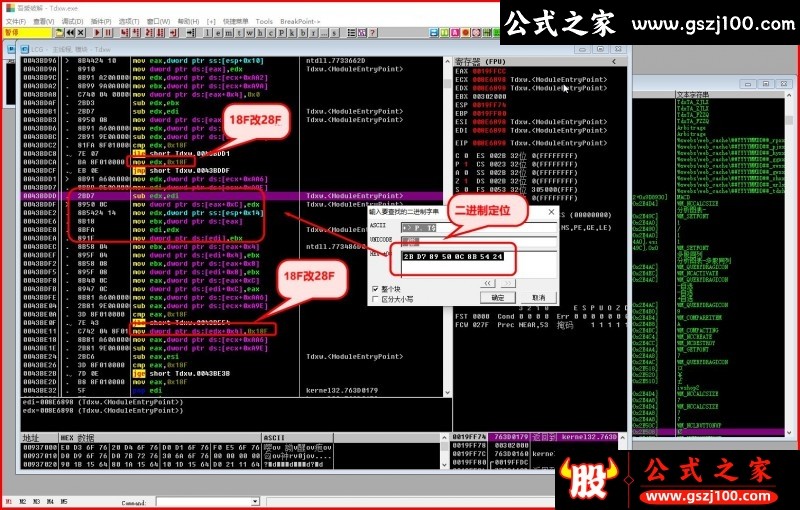The image size is (800, 510).
Task: Click the help question mark icon
Action: [x=372, y=33]
